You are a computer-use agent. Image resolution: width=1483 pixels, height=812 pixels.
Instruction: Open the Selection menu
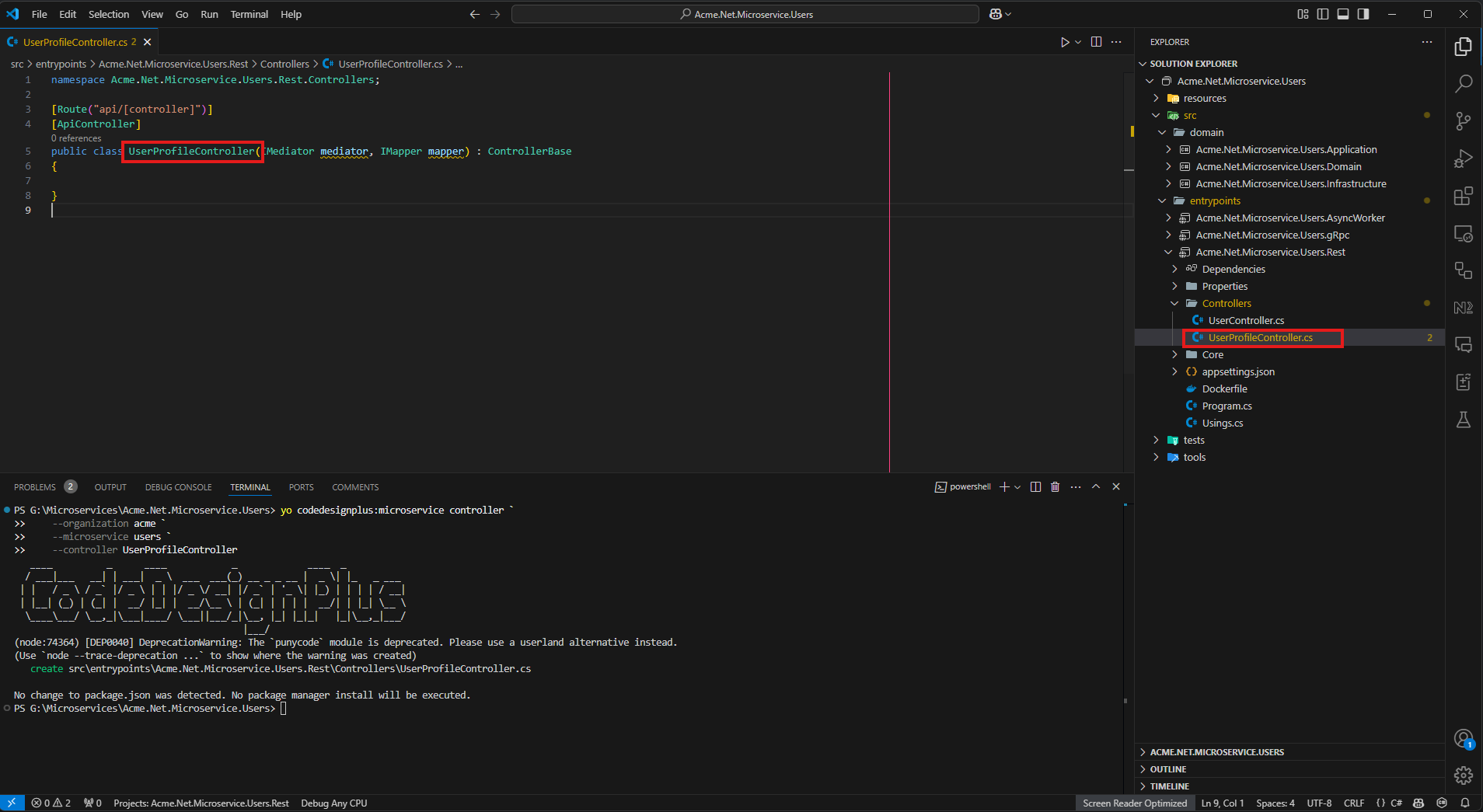pos(109,14)
